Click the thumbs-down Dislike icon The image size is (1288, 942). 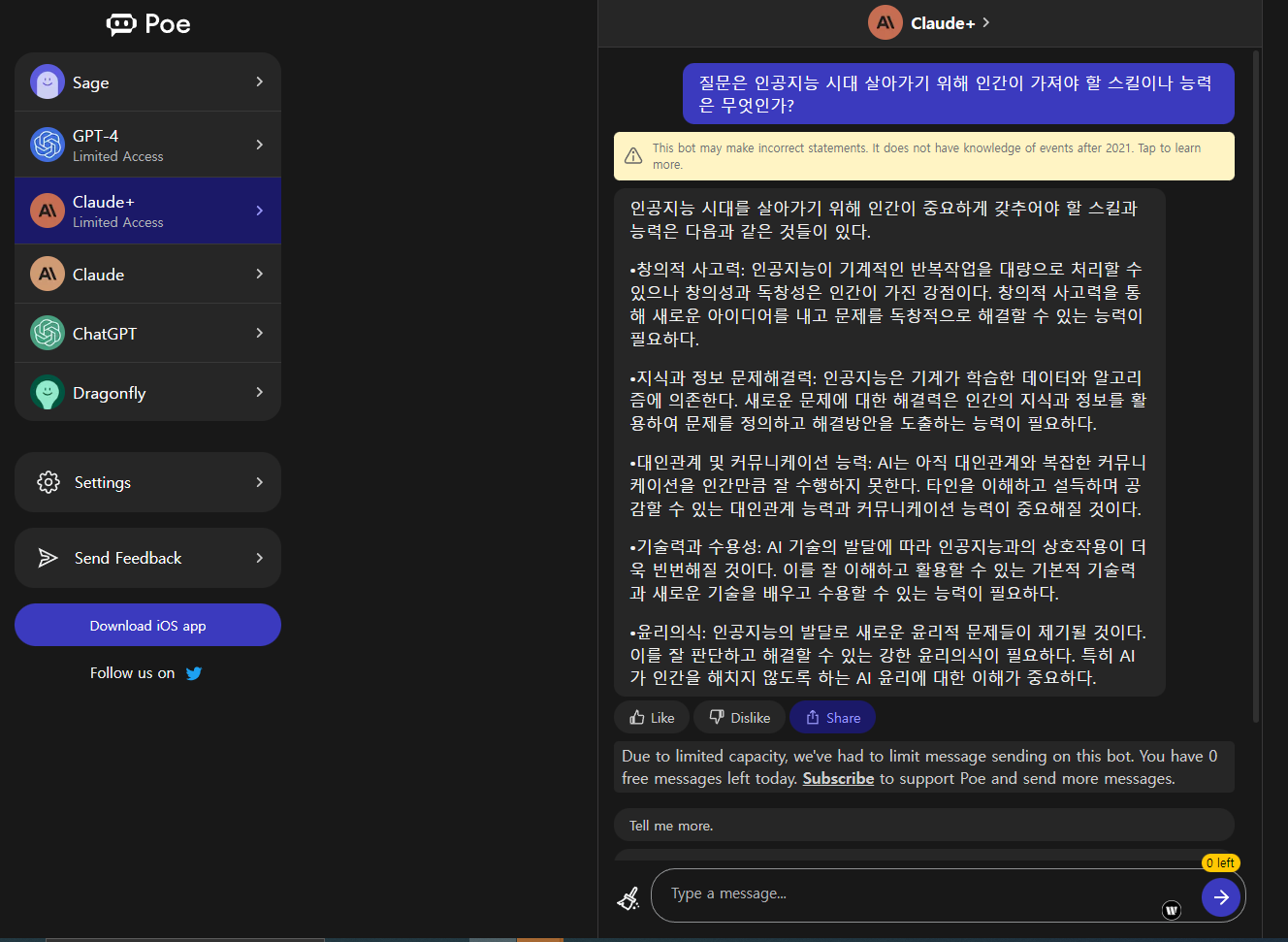coord(717,717)
